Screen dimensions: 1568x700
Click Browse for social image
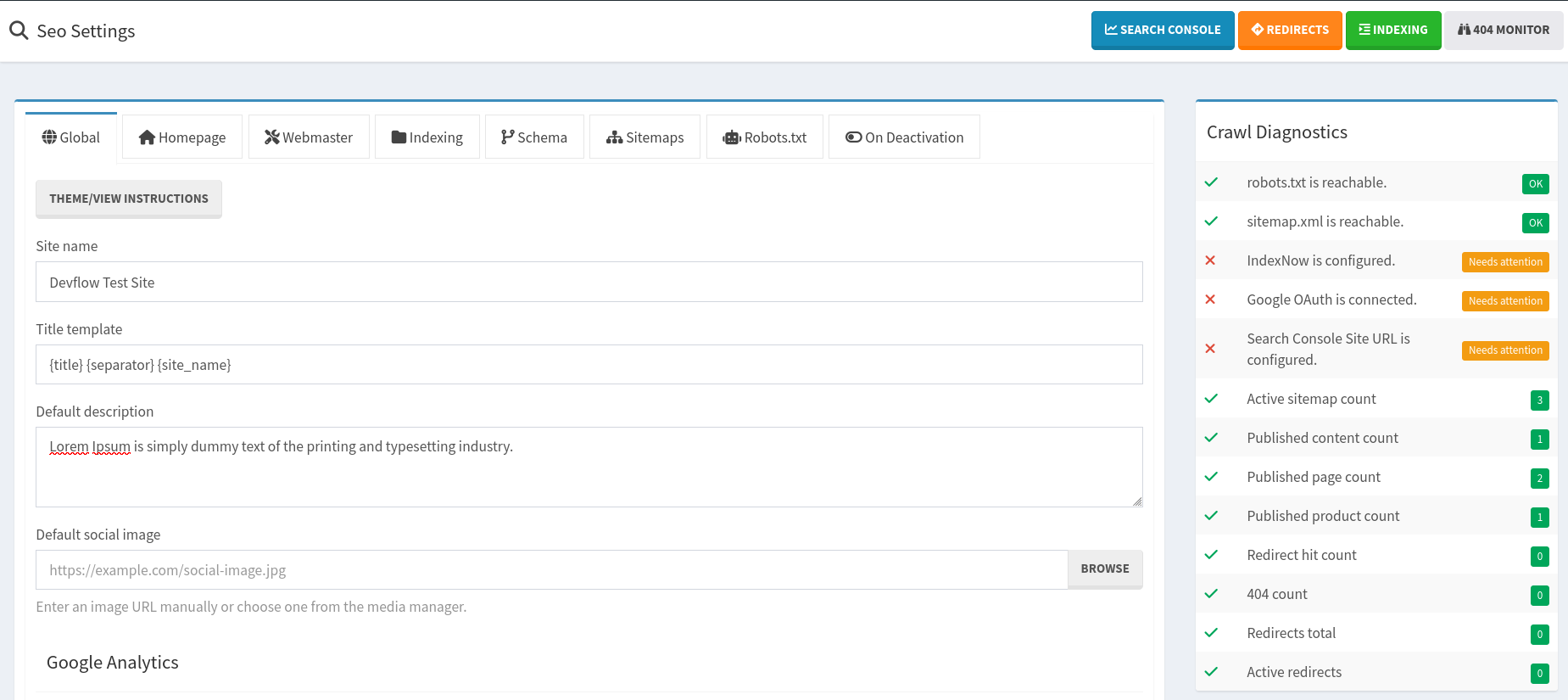pyautogui.click(x=1105, y=568)
